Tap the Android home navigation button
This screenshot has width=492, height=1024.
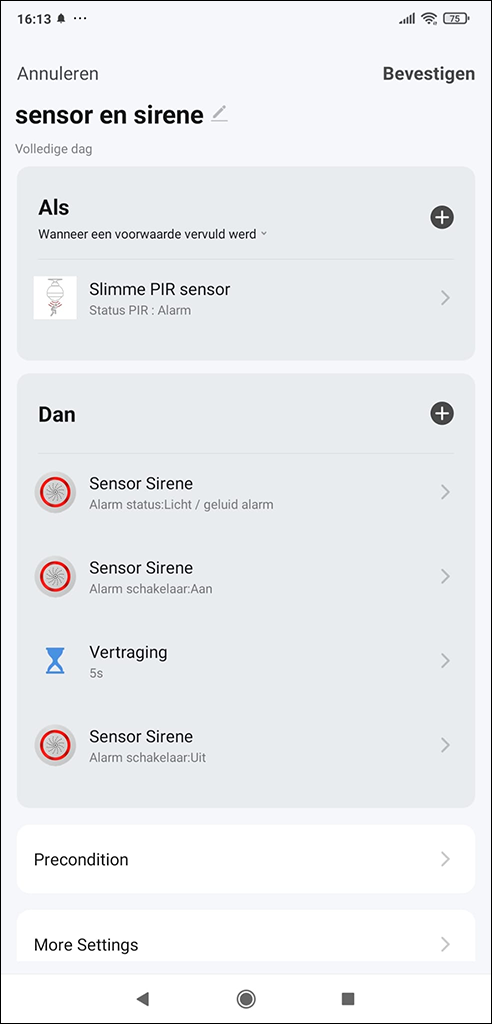[x=246, y=998]
